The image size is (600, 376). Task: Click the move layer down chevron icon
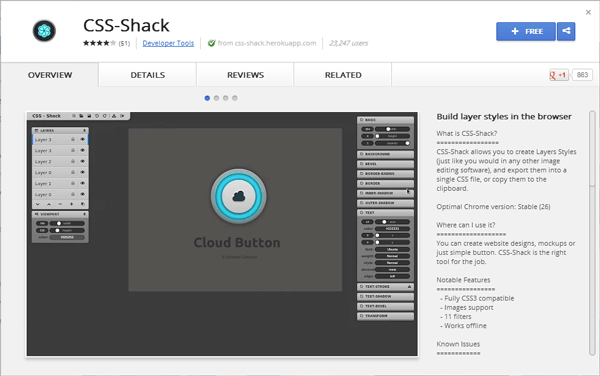[38, 204]
